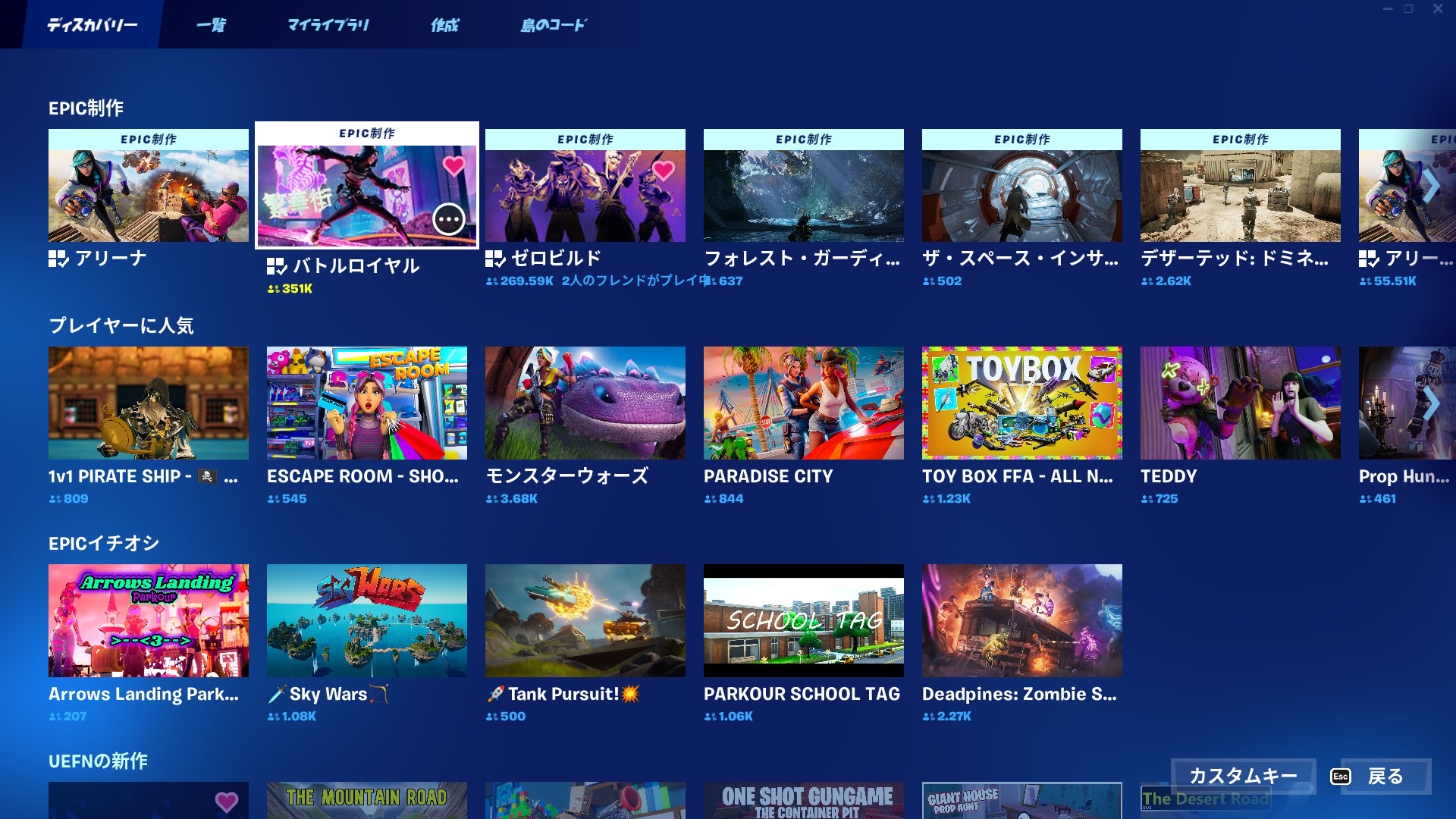The height and width of the screenshot is (819, 1456).
Task: Open the ESCAPE ROOM island tile
Action: pyautogui.click(x=367, y=403)
